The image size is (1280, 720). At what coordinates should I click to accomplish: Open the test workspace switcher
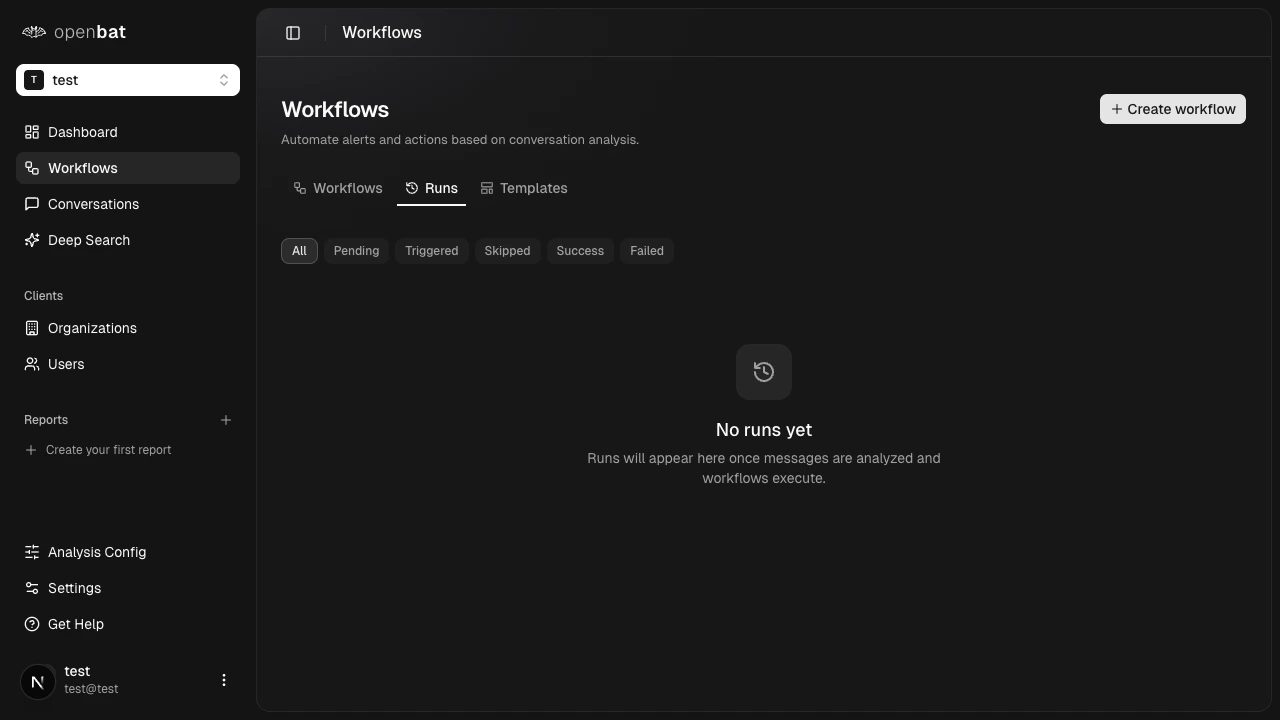click(x=128, y=80)
